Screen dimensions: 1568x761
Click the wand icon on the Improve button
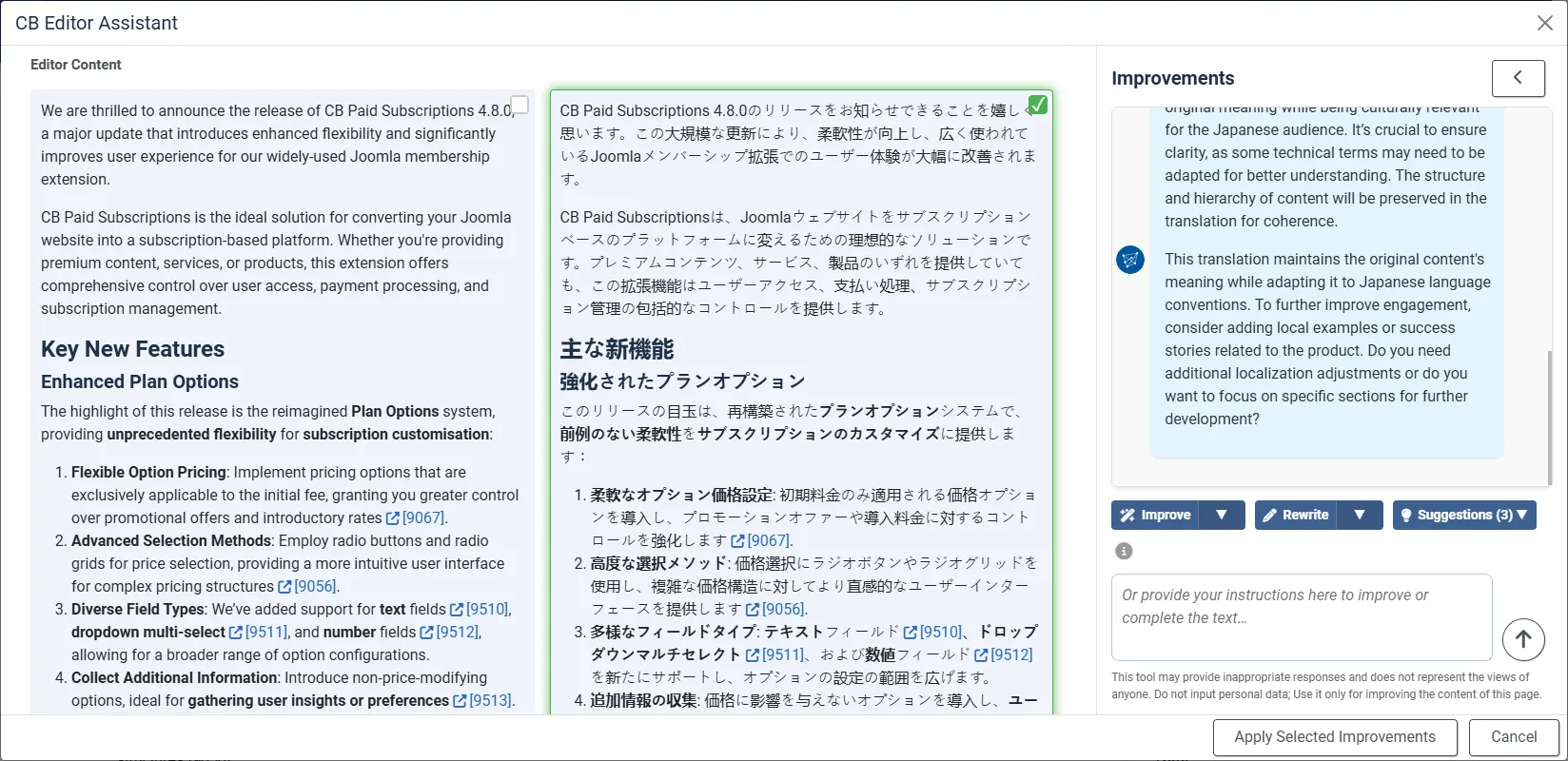tap(1127, 515)
